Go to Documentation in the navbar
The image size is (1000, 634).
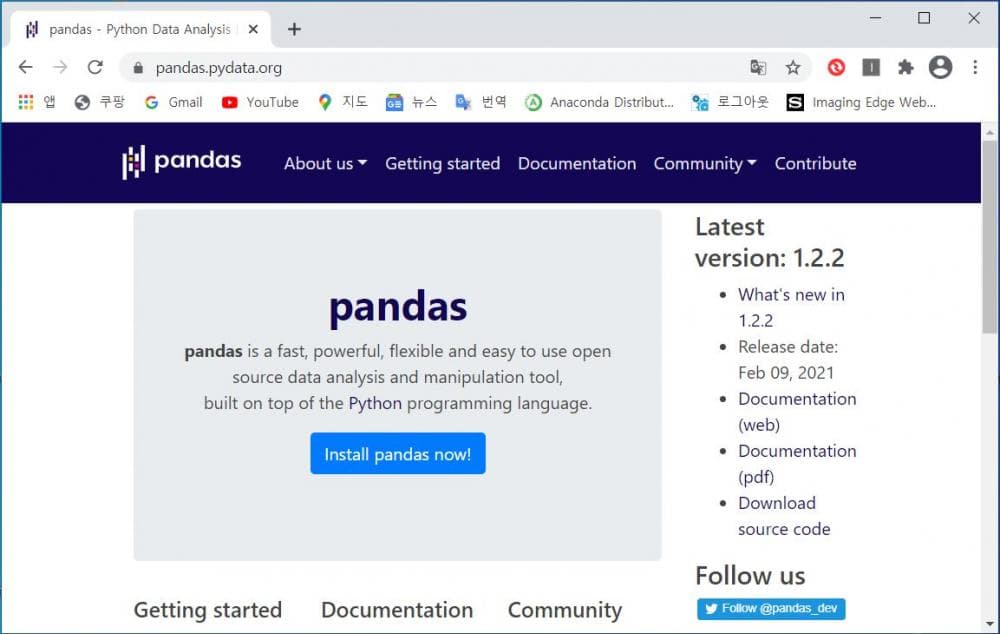coord(576,163)
